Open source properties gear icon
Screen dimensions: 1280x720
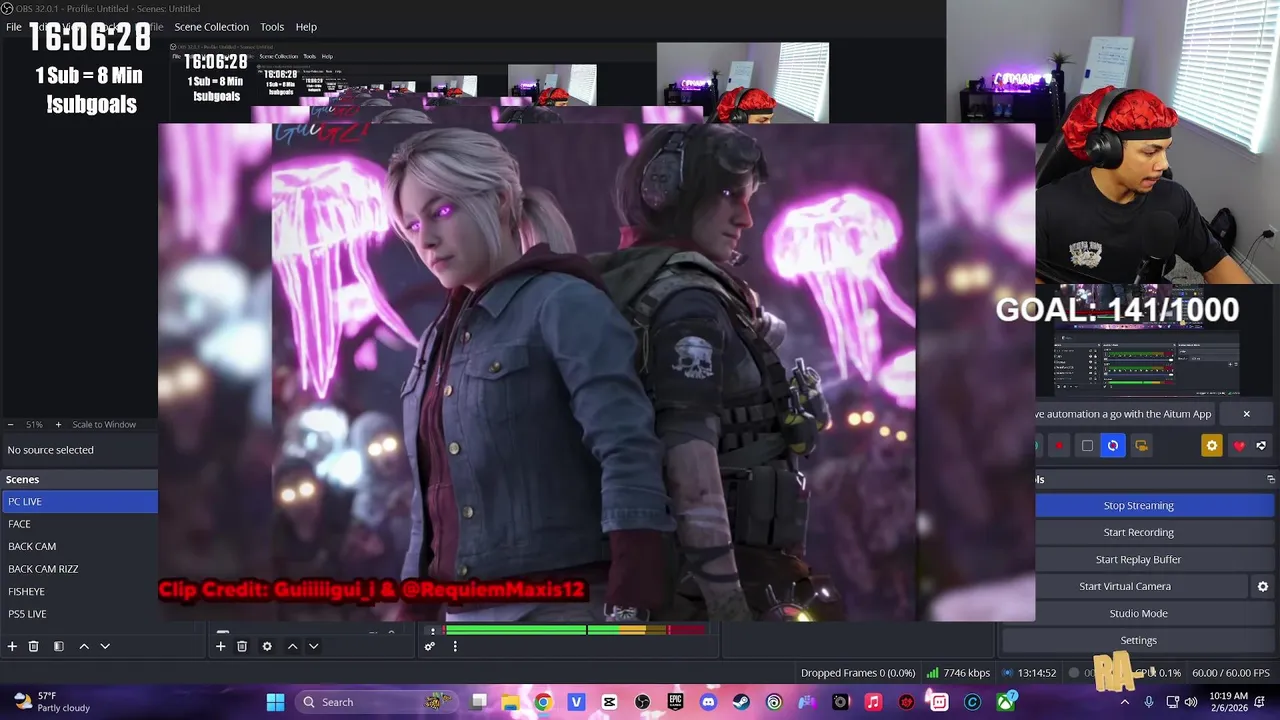[x=267, y=647]
